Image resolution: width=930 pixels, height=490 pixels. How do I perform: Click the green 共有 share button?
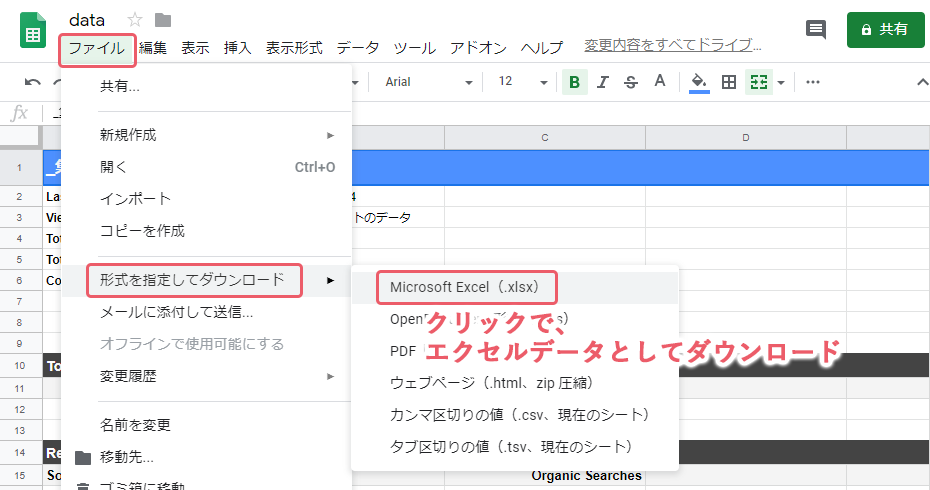(x=886, y=29)
